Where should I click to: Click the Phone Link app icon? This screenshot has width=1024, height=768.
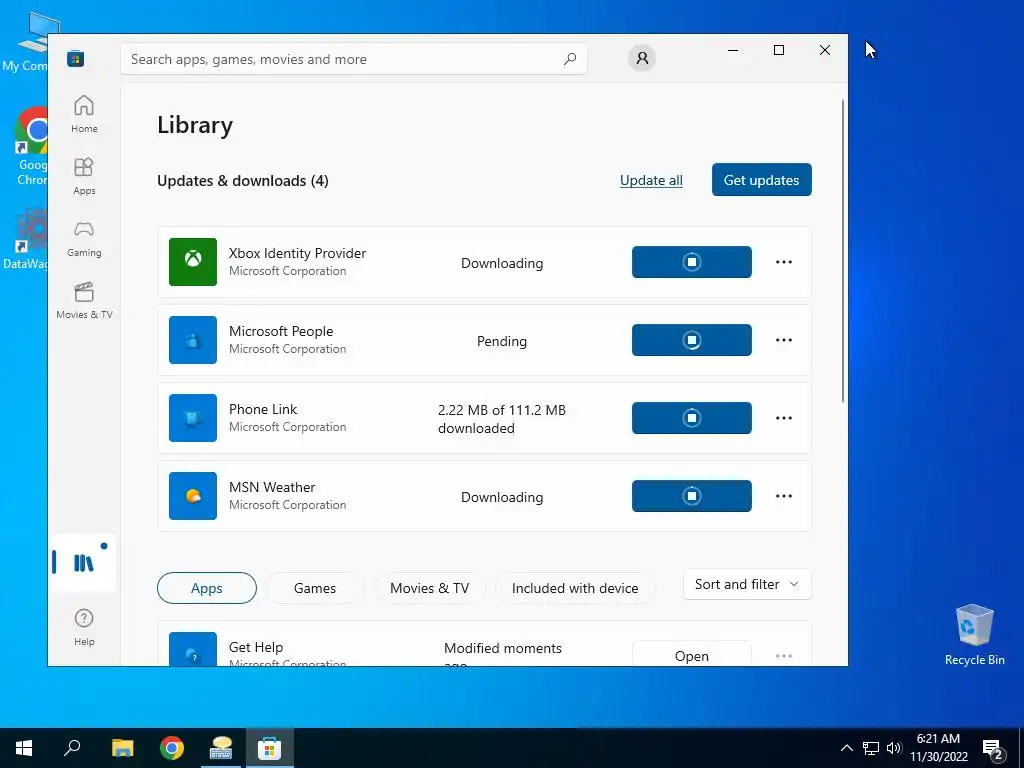point(193,418)
